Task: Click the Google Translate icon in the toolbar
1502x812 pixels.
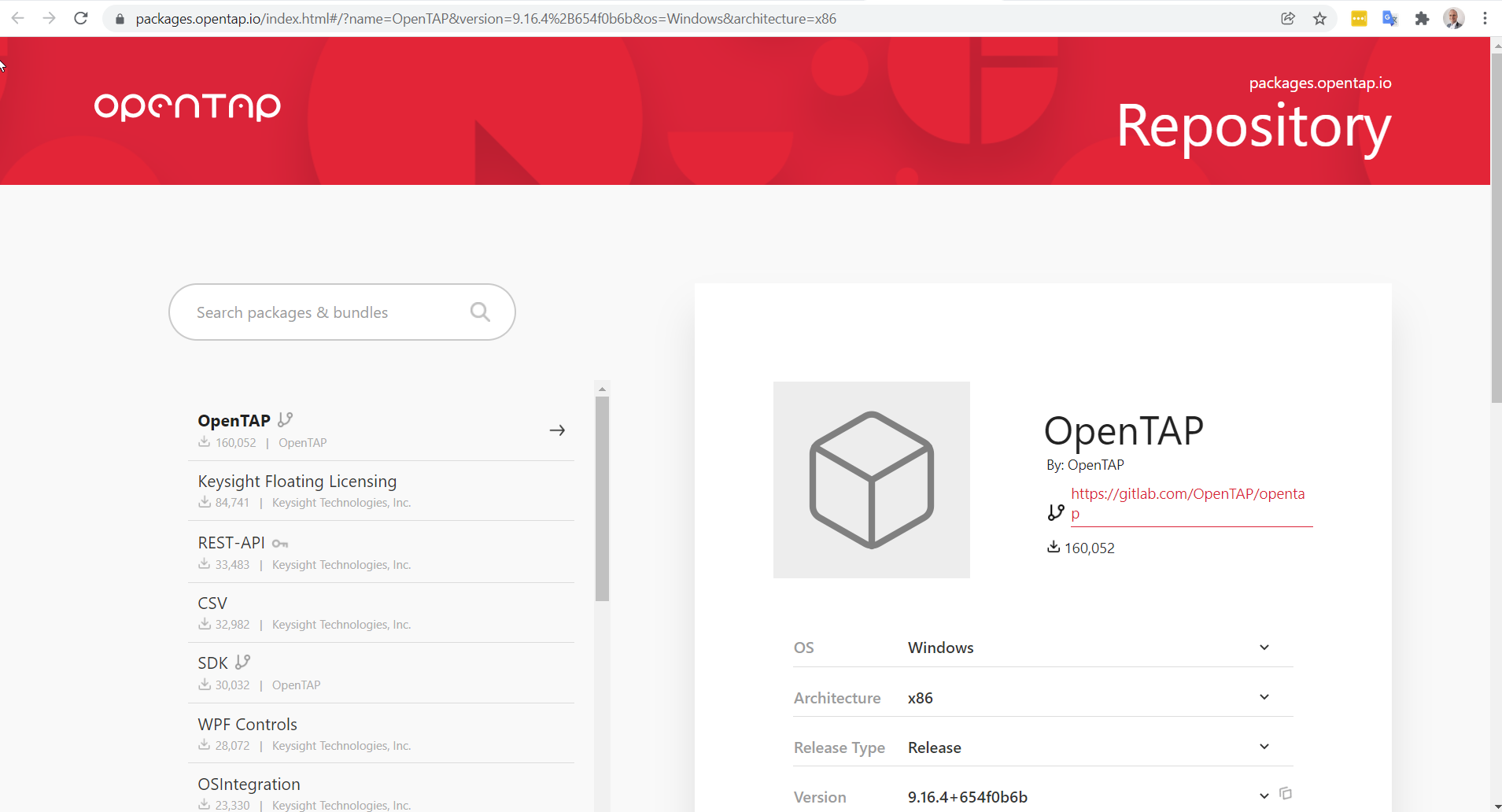Action: [x=1389, y=18]
